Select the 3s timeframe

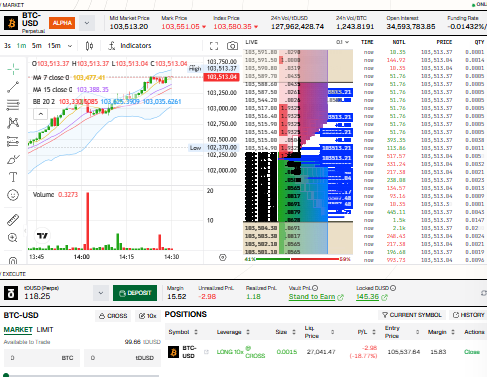(7, 46)
